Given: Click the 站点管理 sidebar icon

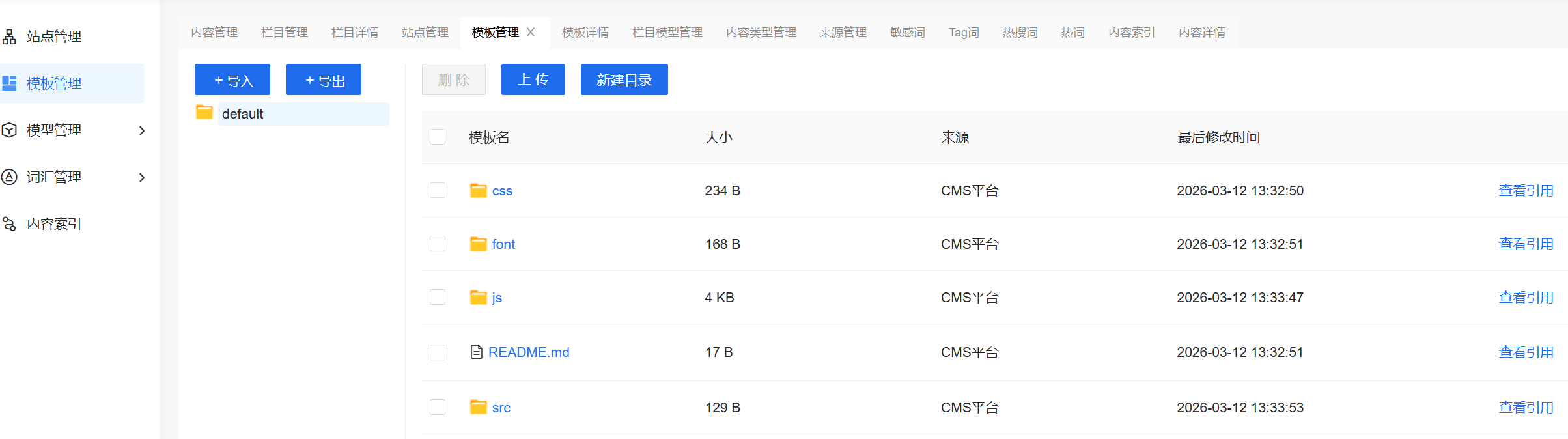Looking at the screenshot, I should pos(9,36).
